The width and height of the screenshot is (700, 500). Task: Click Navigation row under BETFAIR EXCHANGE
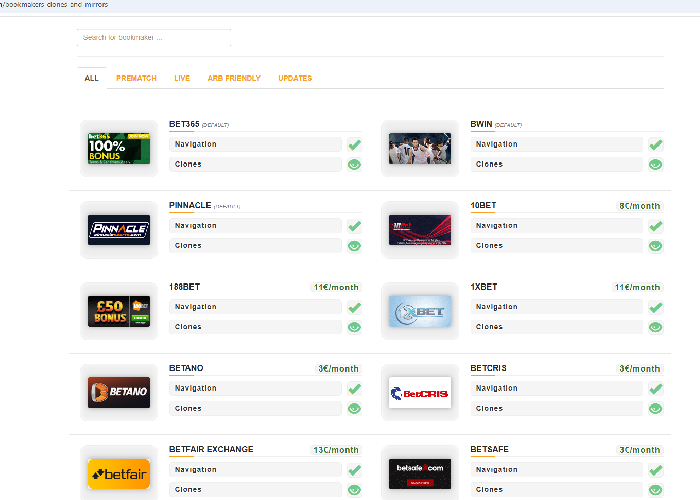pos(255,470)
